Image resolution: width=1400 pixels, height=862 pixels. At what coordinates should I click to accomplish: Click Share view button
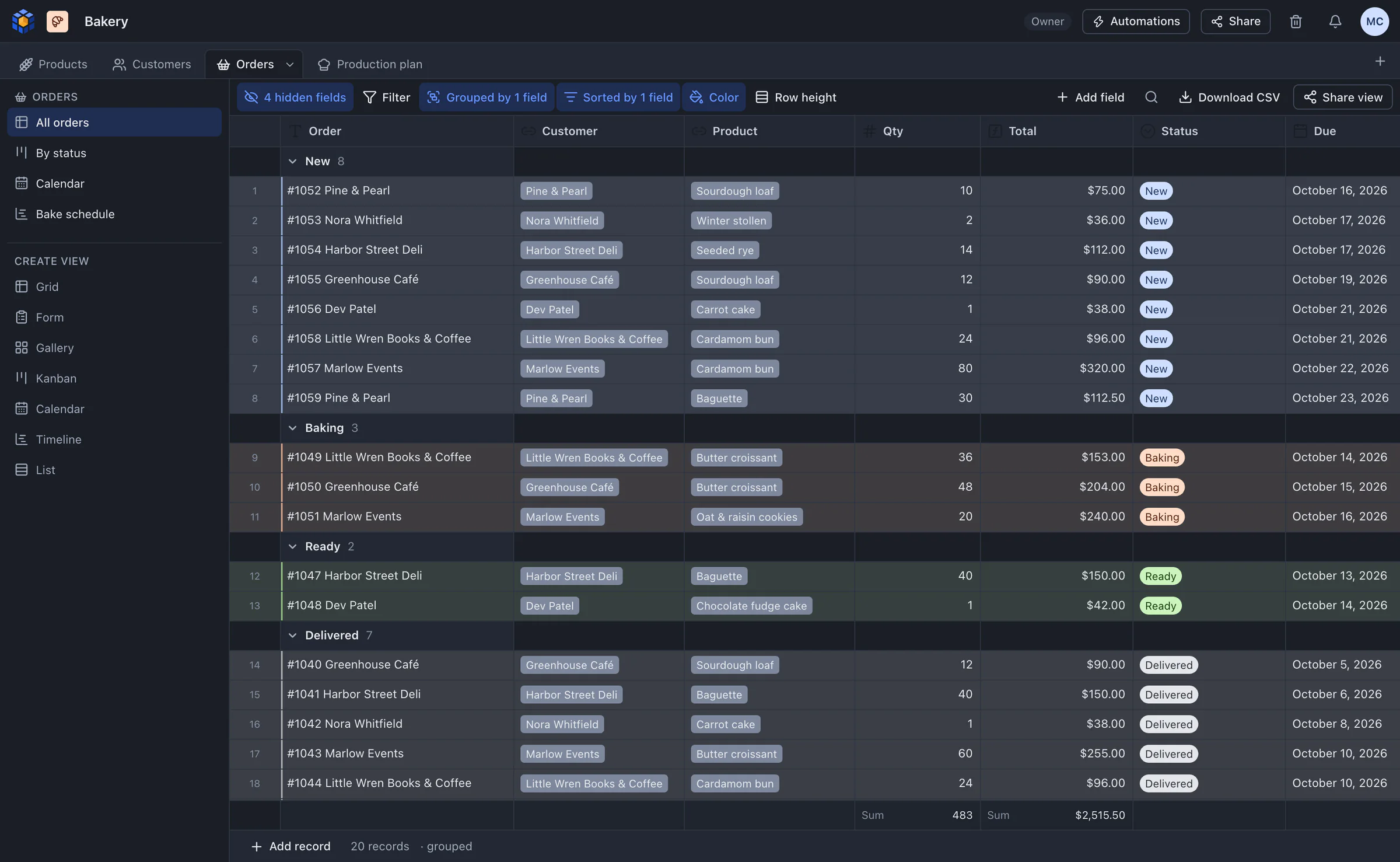1343,97
